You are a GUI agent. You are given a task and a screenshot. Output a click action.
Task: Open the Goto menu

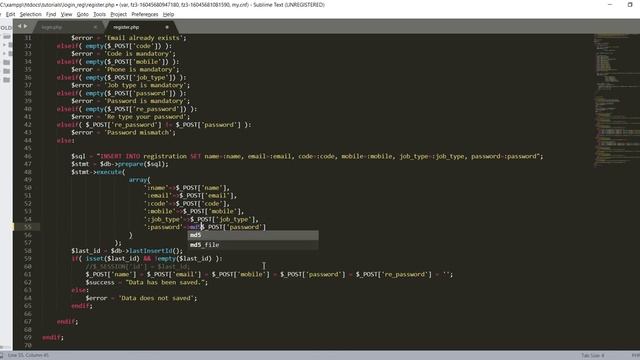coord(82,14)
